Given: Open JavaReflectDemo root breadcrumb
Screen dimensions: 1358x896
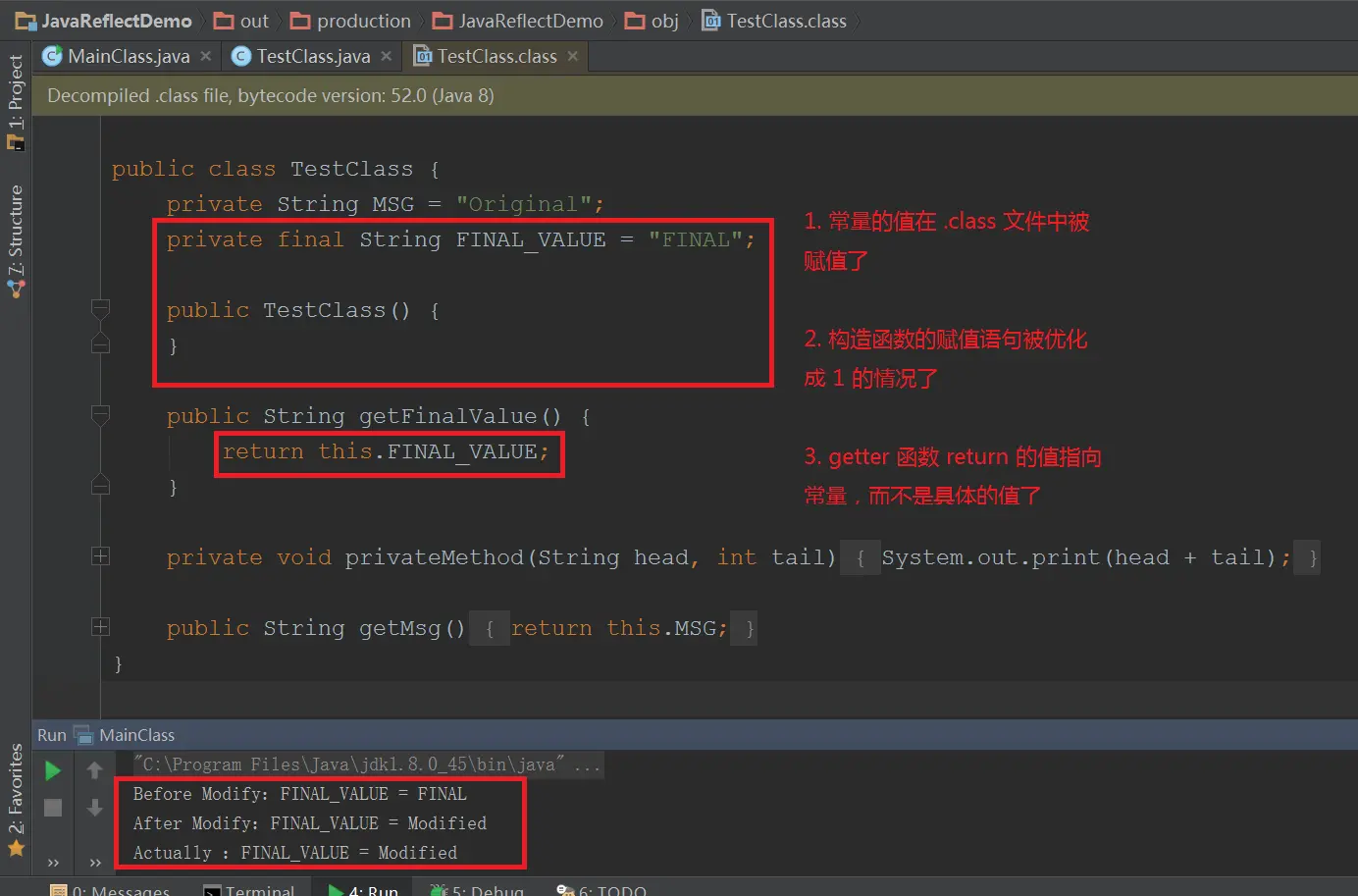Looking at the screenshot, I should (x=103, y=21).
